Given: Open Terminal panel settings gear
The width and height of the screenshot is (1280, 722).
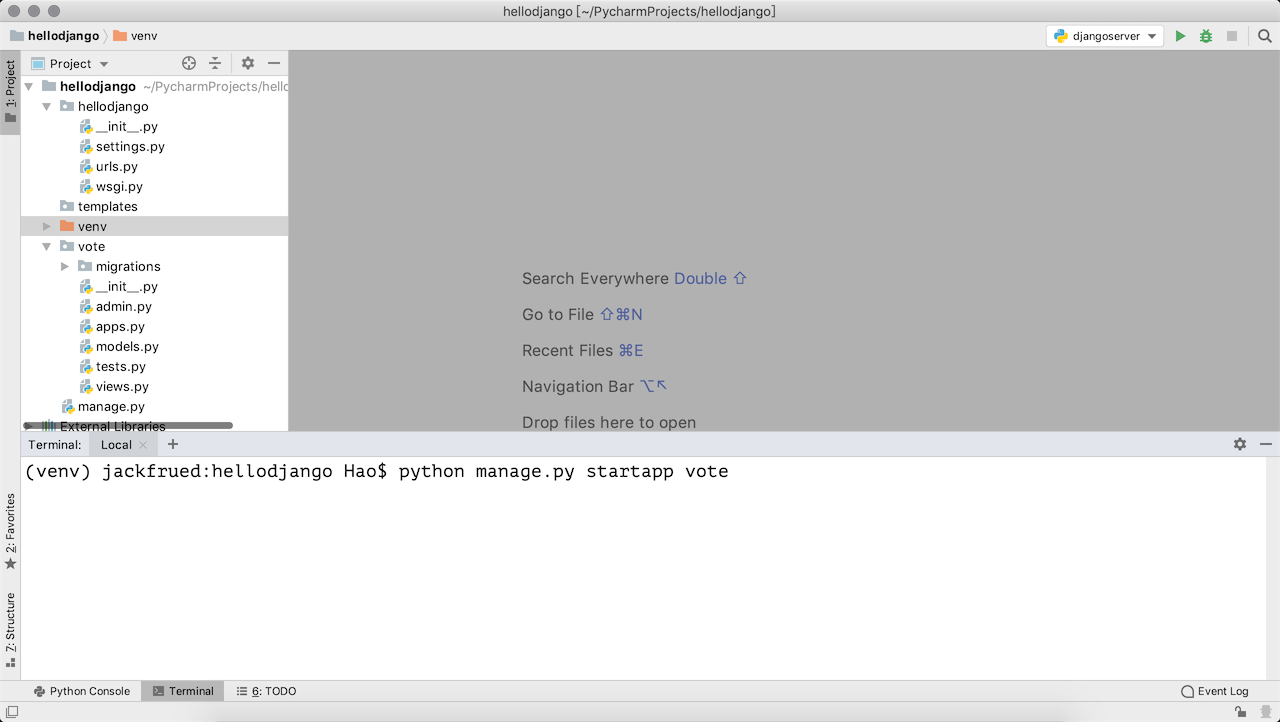Looking at the screenshot, I should click(1240, 444).
